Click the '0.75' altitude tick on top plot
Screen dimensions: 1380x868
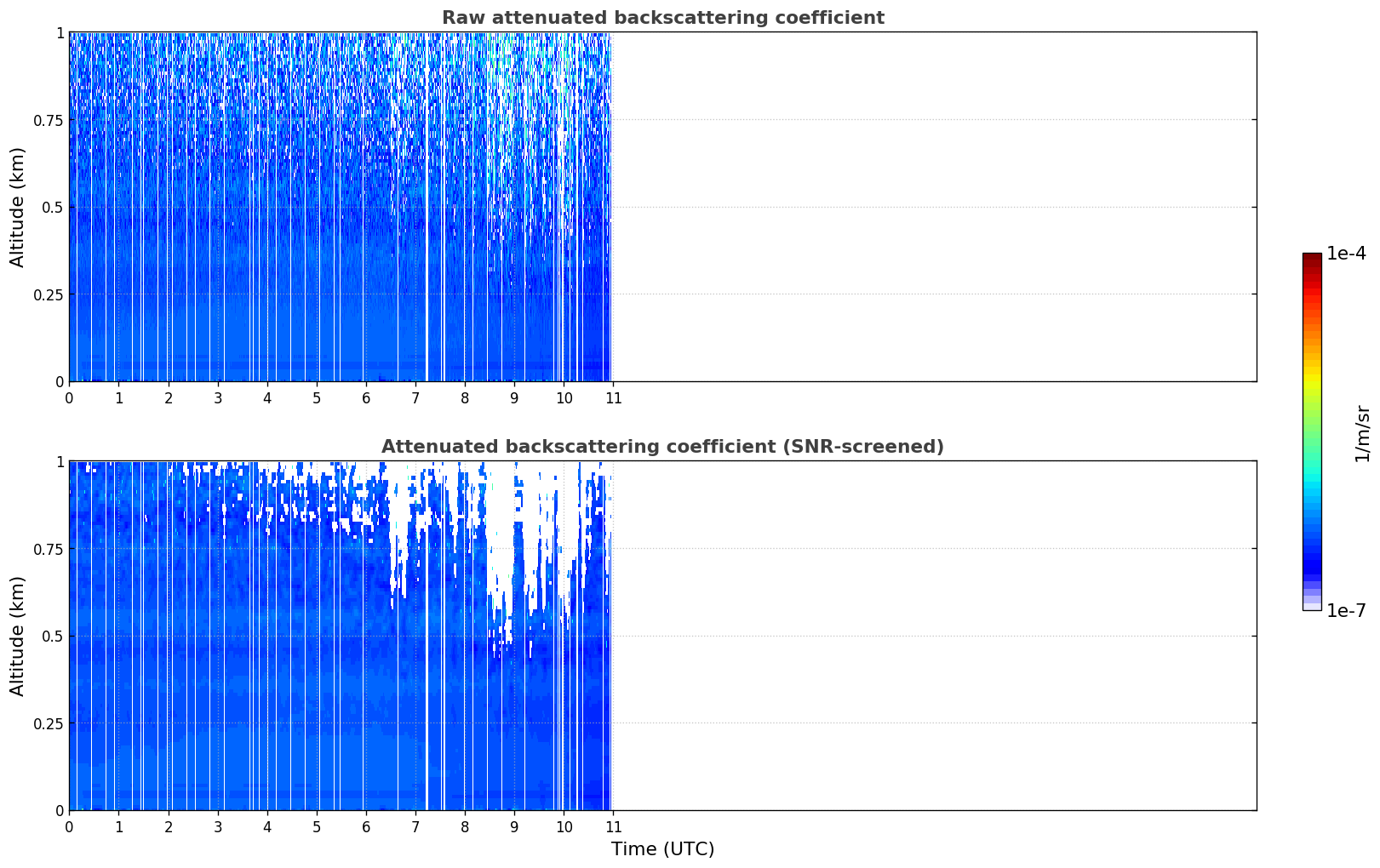pyautogui.click(x=49, y=121)
